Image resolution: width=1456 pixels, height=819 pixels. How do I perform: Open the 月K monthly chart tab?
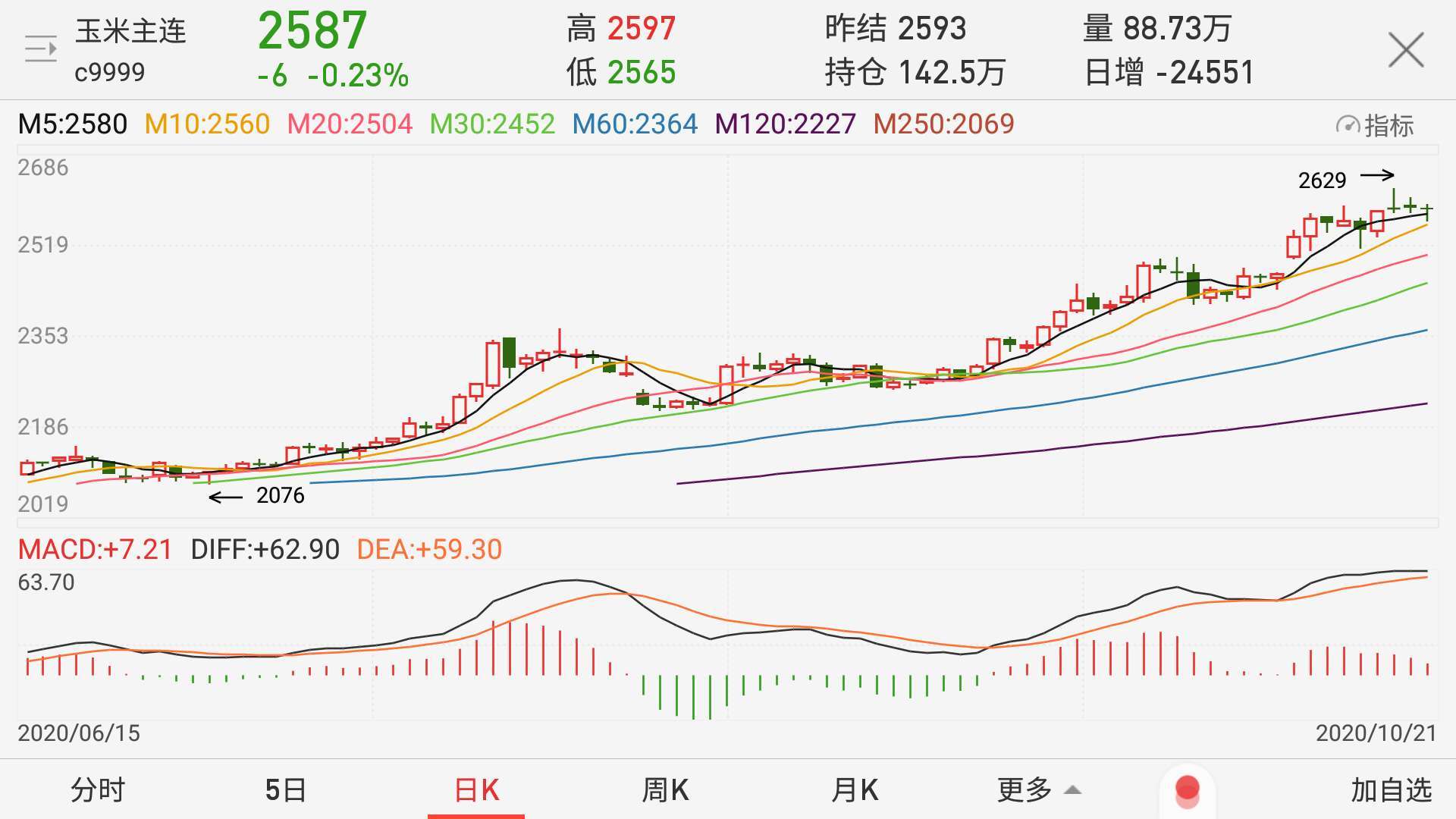(x=855, y=789)
